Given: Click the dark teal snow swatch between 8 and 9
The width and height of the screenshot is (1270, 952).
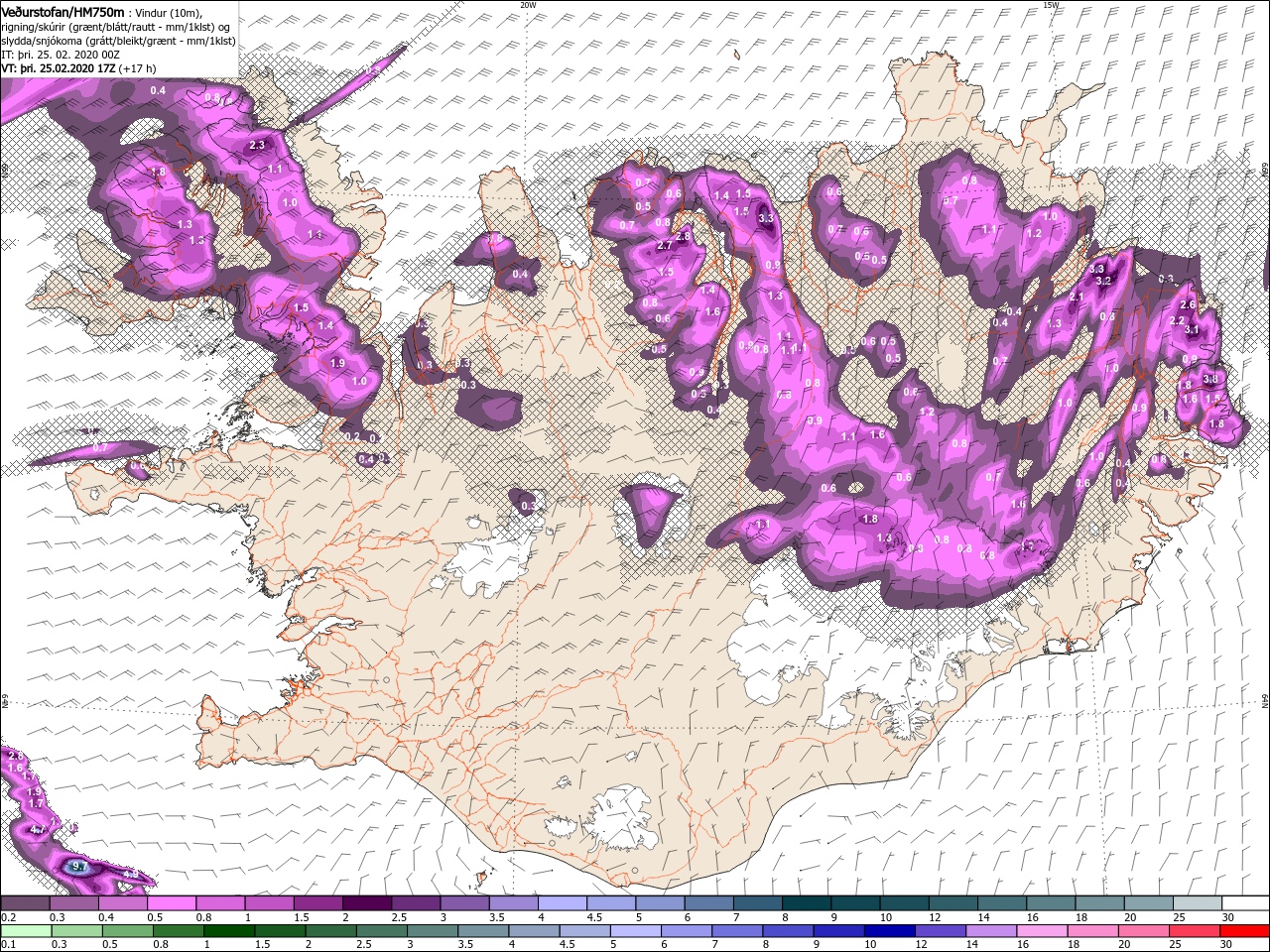Looking at the screenshot, I should click(806, 903).
